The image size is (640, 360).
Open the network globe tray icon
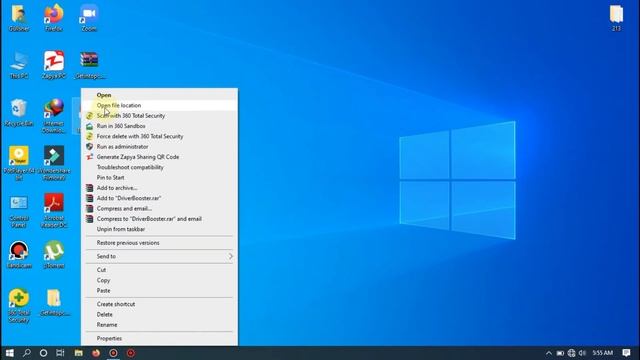click(571, 353)
